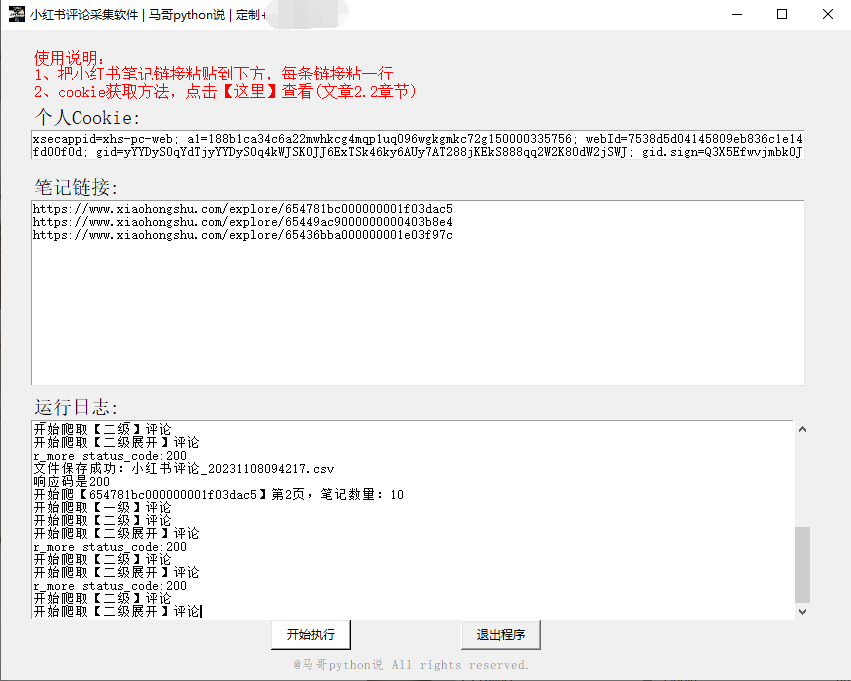Place cursor on the URL ending 1e03f97c

click(242, 235)
